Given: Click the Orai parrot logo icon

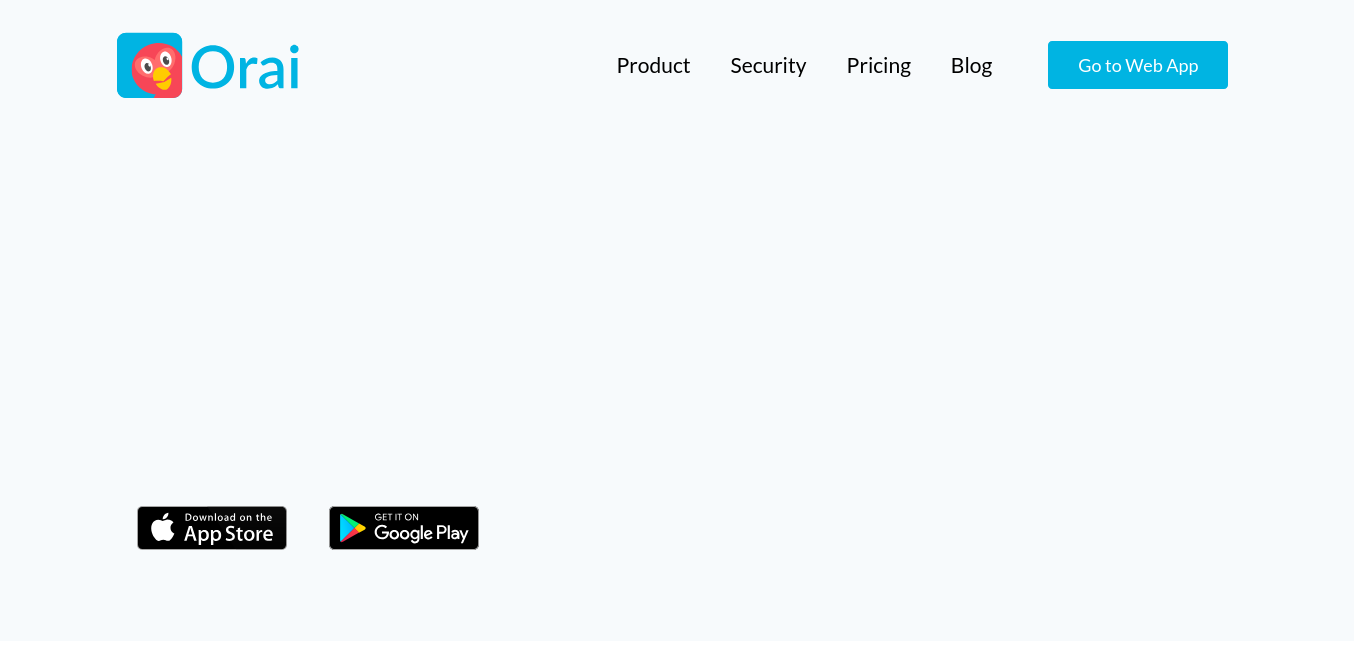Looking at the screenshot, I should pyautogui.click(x=150, y=65).
